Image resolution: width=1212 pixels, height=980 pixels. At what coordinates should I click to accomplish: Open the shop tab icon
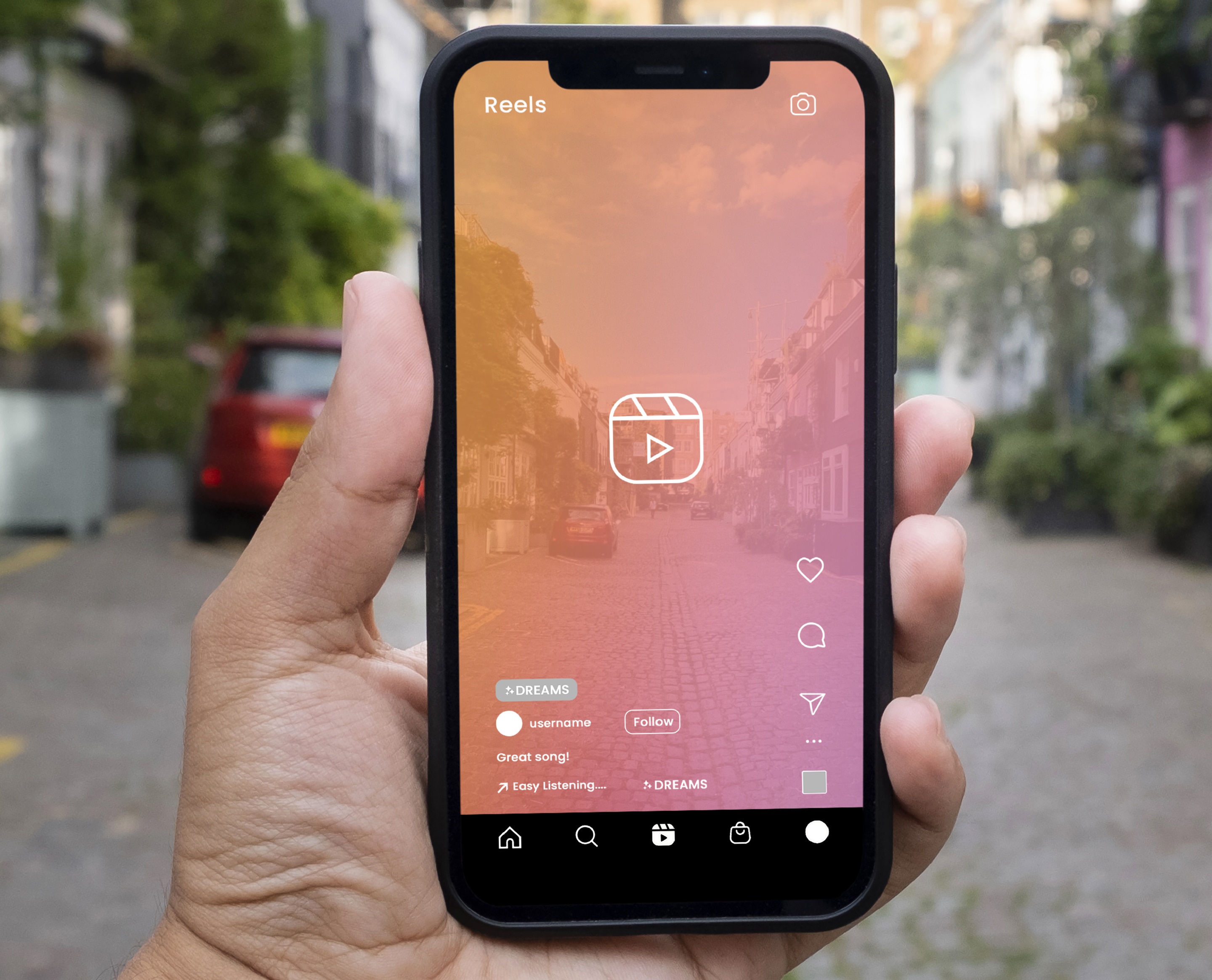click(740, 834)
